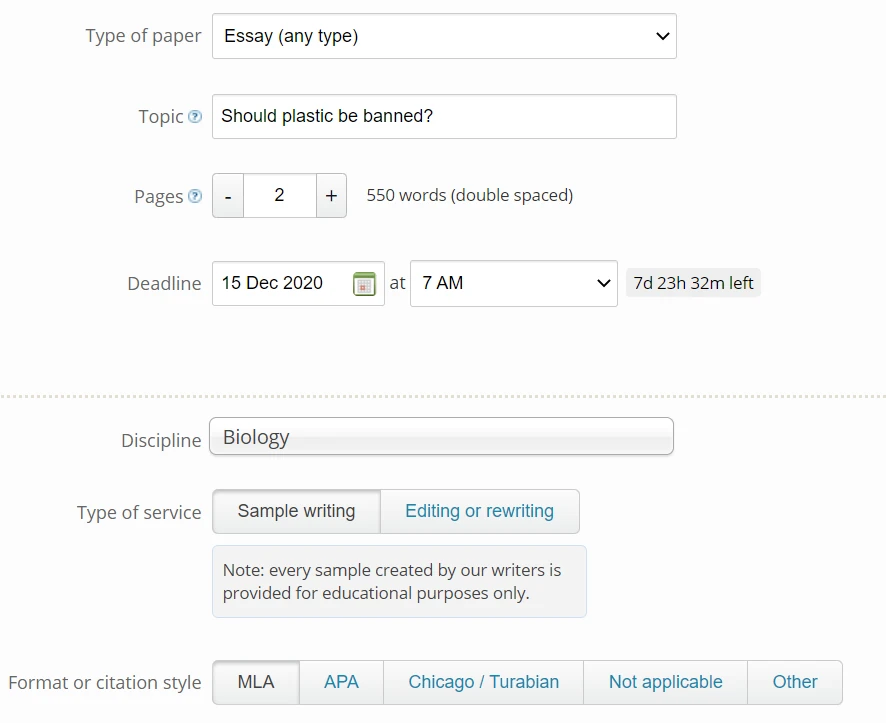Click the Topic text field
The width and height of the screenshot is (886, 723).
click(x=444, y=116)
